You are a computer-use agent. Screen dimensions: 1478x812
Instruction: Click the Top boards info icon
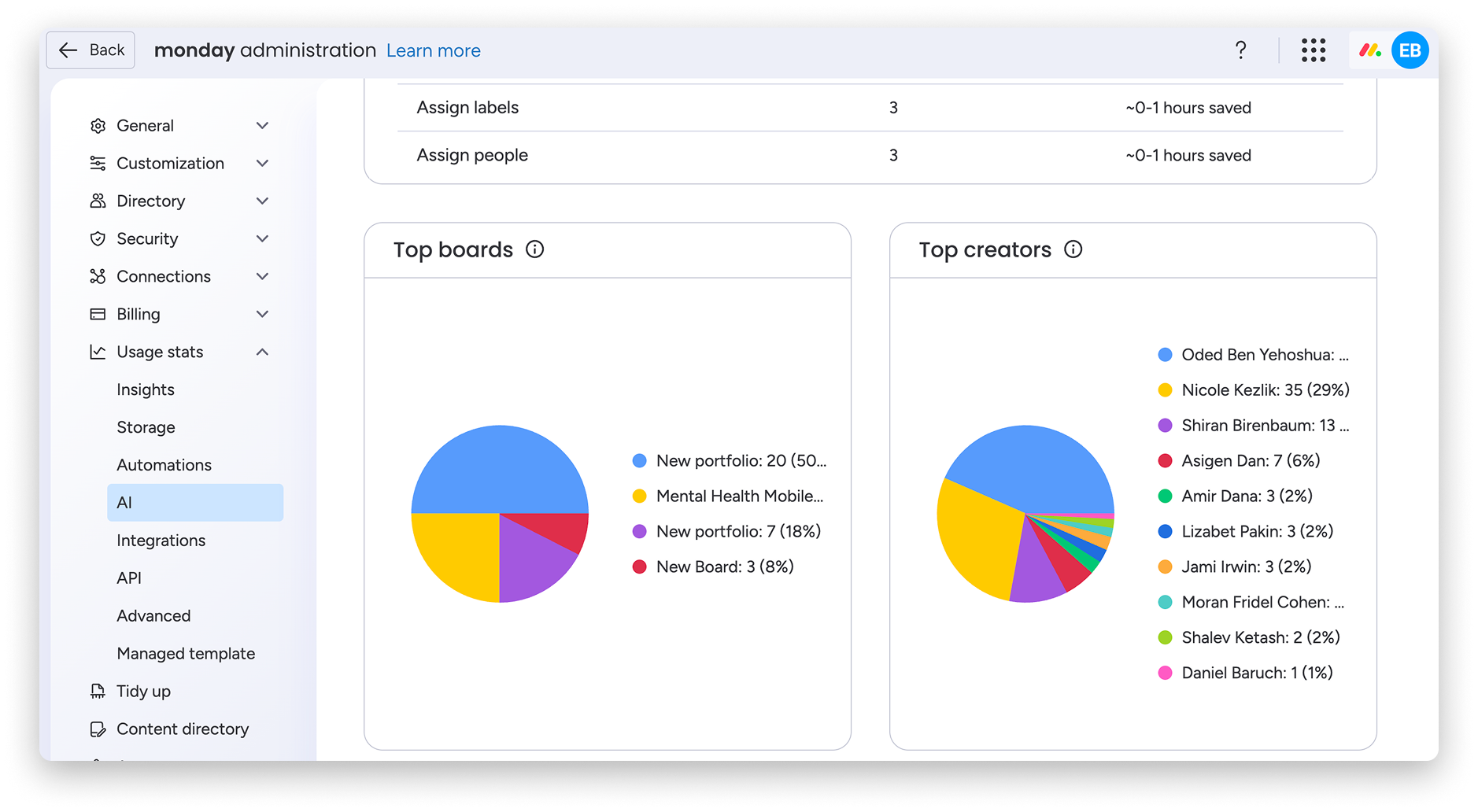click(x=535, y=249)
